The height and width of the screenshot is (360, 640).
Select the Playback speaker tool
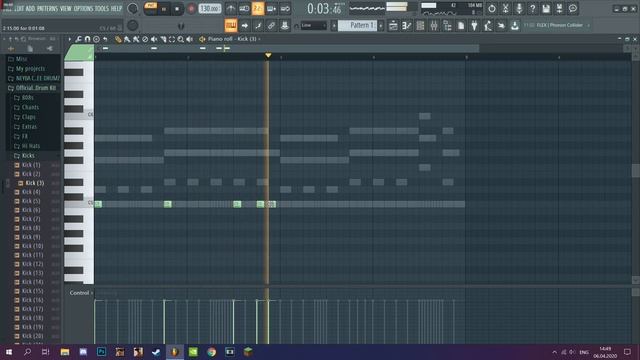tap(190, 39)
